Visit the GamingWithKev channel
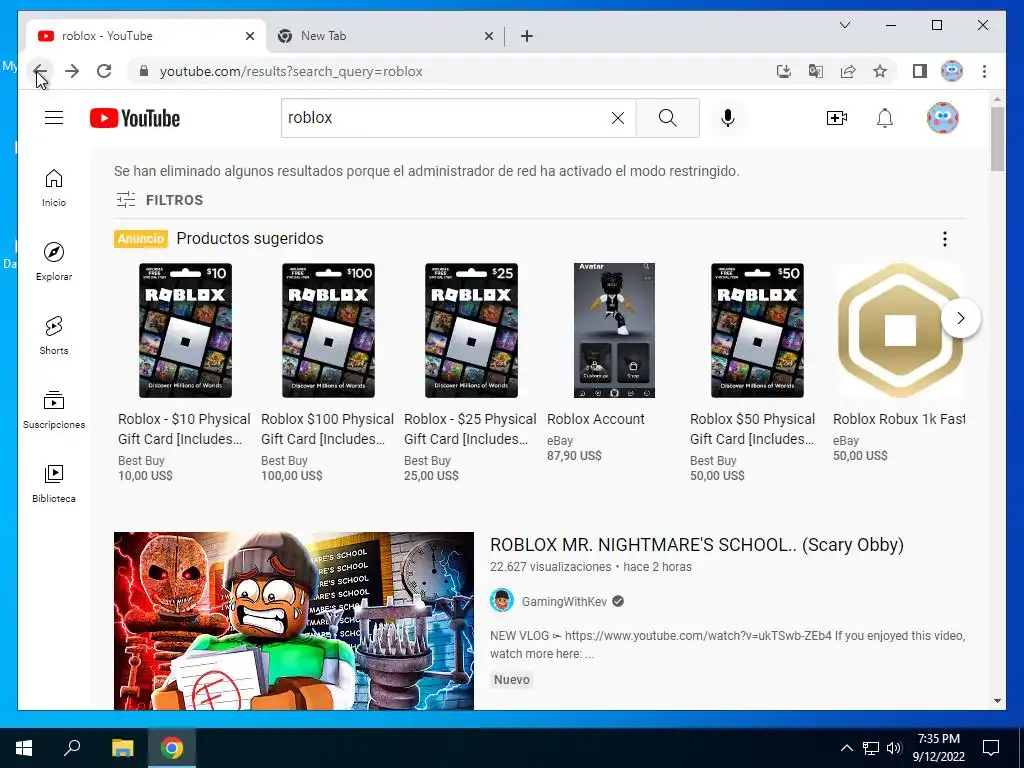The image size is (1024, 768). pos(564,601)
